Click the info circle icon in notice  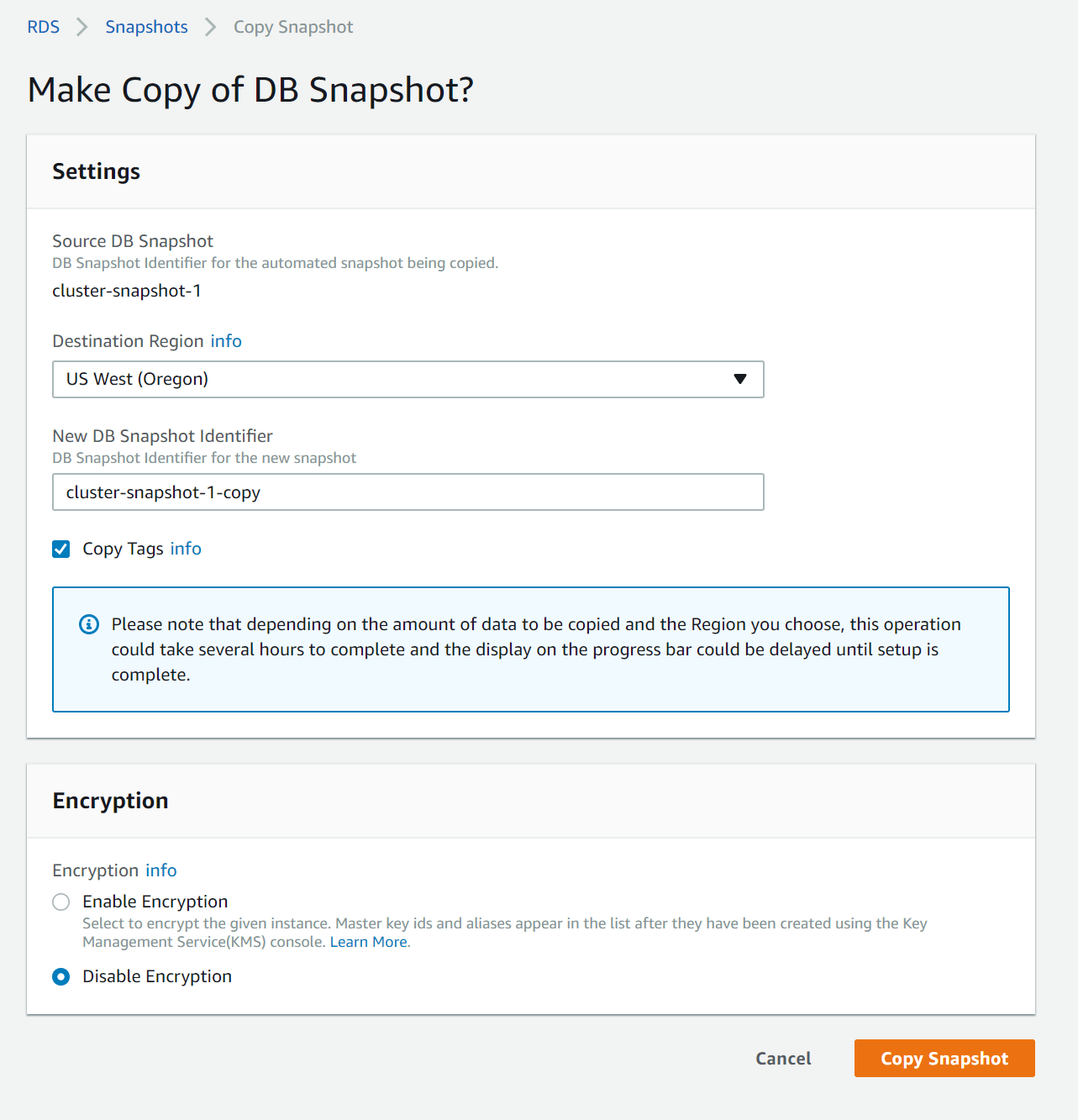point(89,624)
